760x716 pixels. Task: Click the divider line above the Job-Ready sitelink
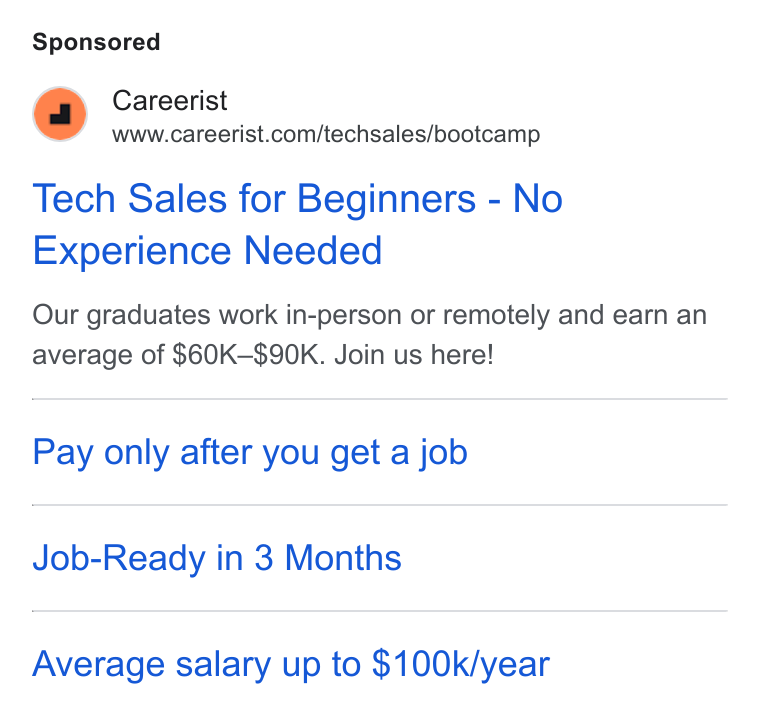pyautogui.click(x=380, y=505)
